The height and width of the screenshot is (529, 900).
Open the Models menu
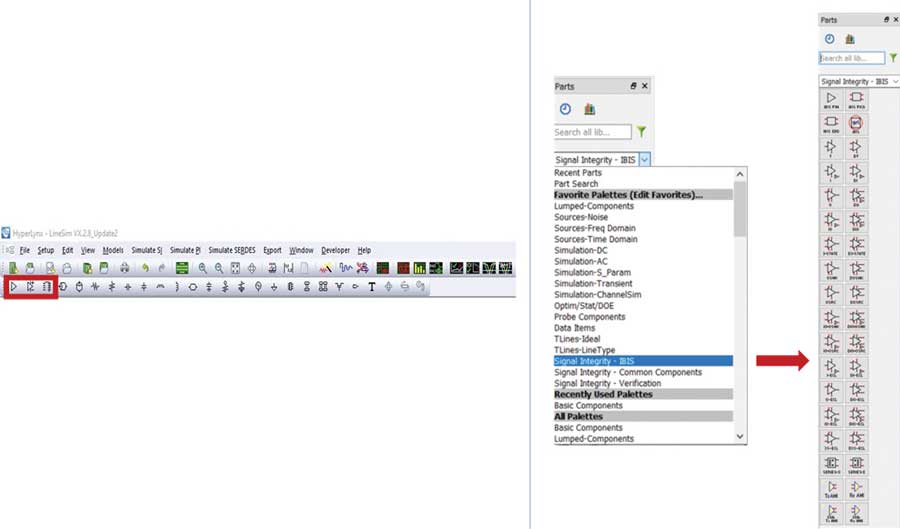pos(113,250)
